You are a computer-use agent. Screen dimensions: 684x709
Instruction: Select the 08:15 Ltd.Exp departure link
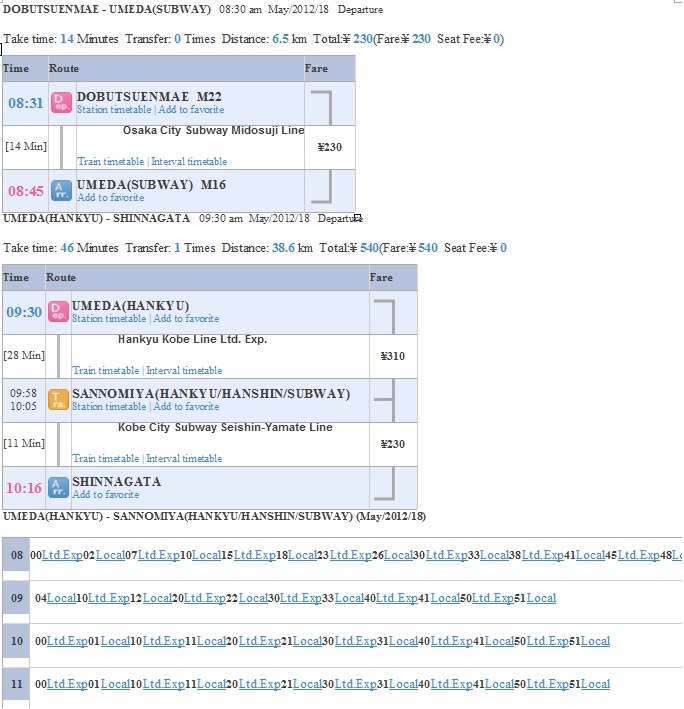tap(255, 555)
